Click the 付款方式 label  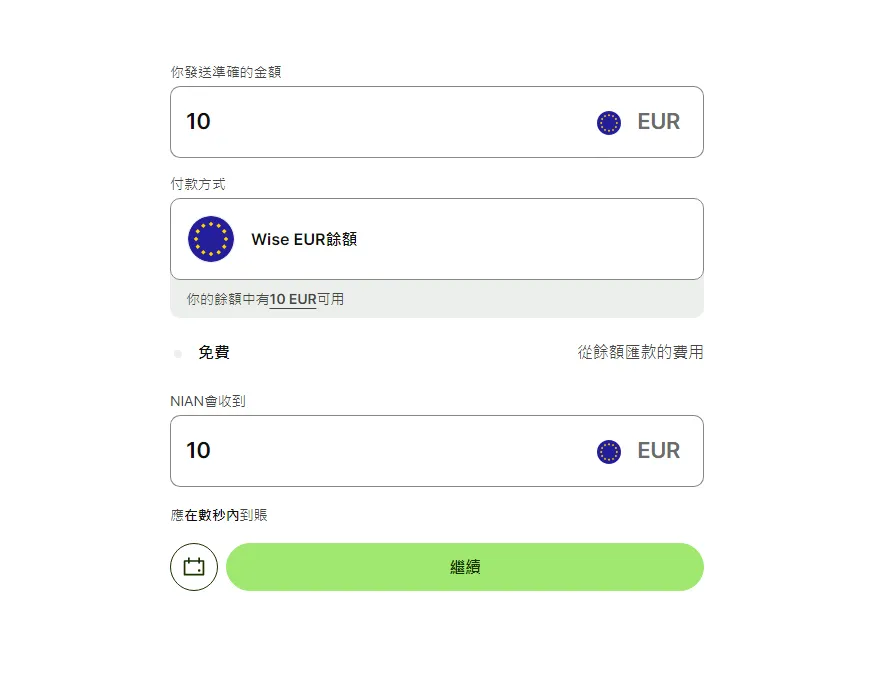pos(198,184)
